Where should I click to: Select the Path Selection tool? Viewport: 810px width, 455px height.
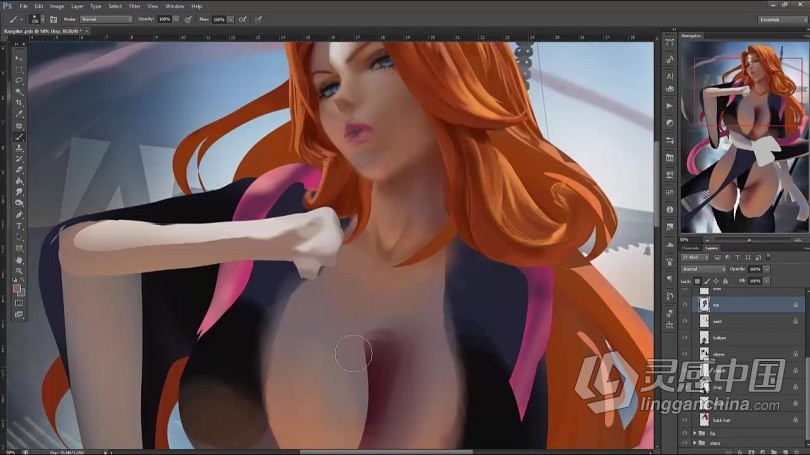click(19, 238)
